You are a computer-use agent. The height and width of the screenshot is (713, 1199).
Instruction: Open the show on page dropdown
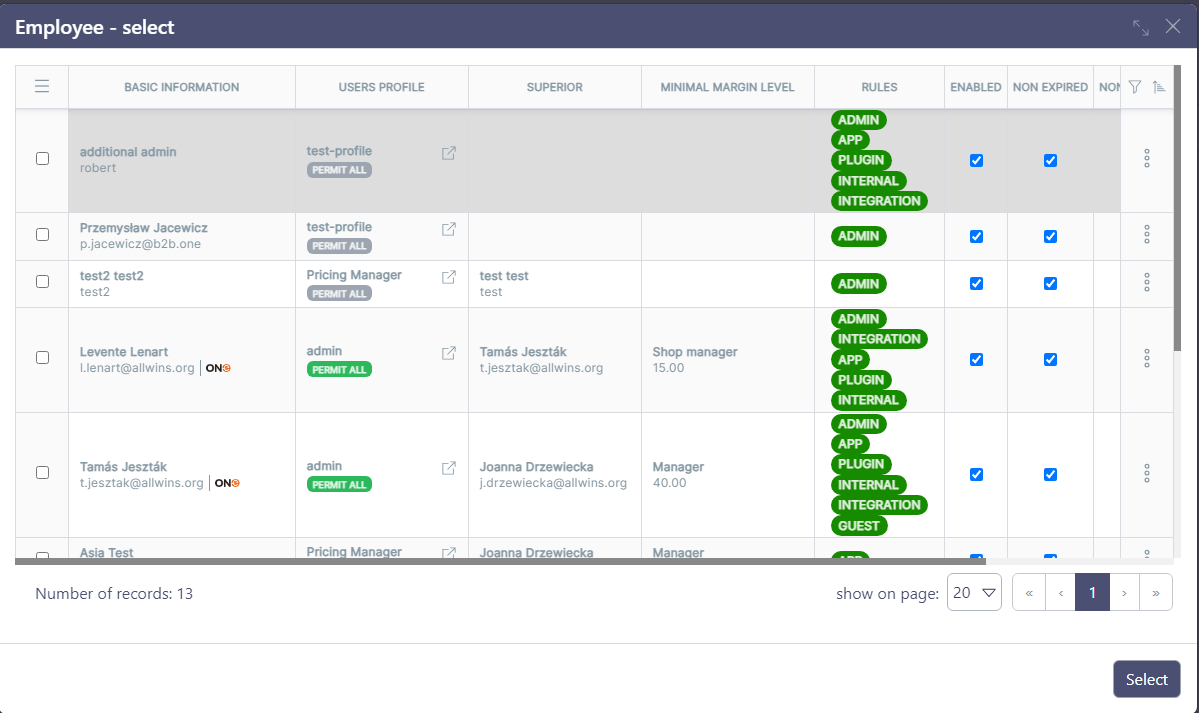[974, 593]
